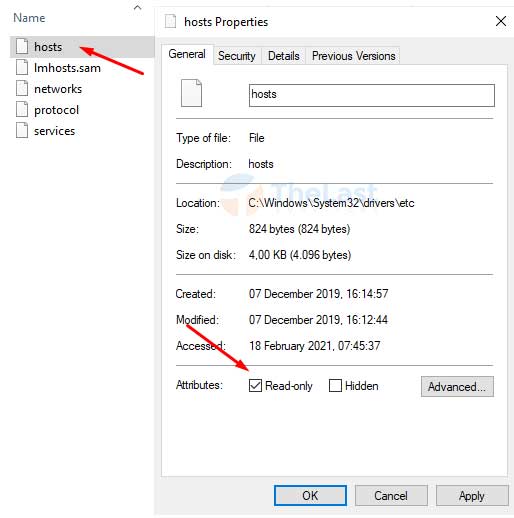Click the Apply button
The width and height of the screenshot is (514, 518).
click(472, 496)
